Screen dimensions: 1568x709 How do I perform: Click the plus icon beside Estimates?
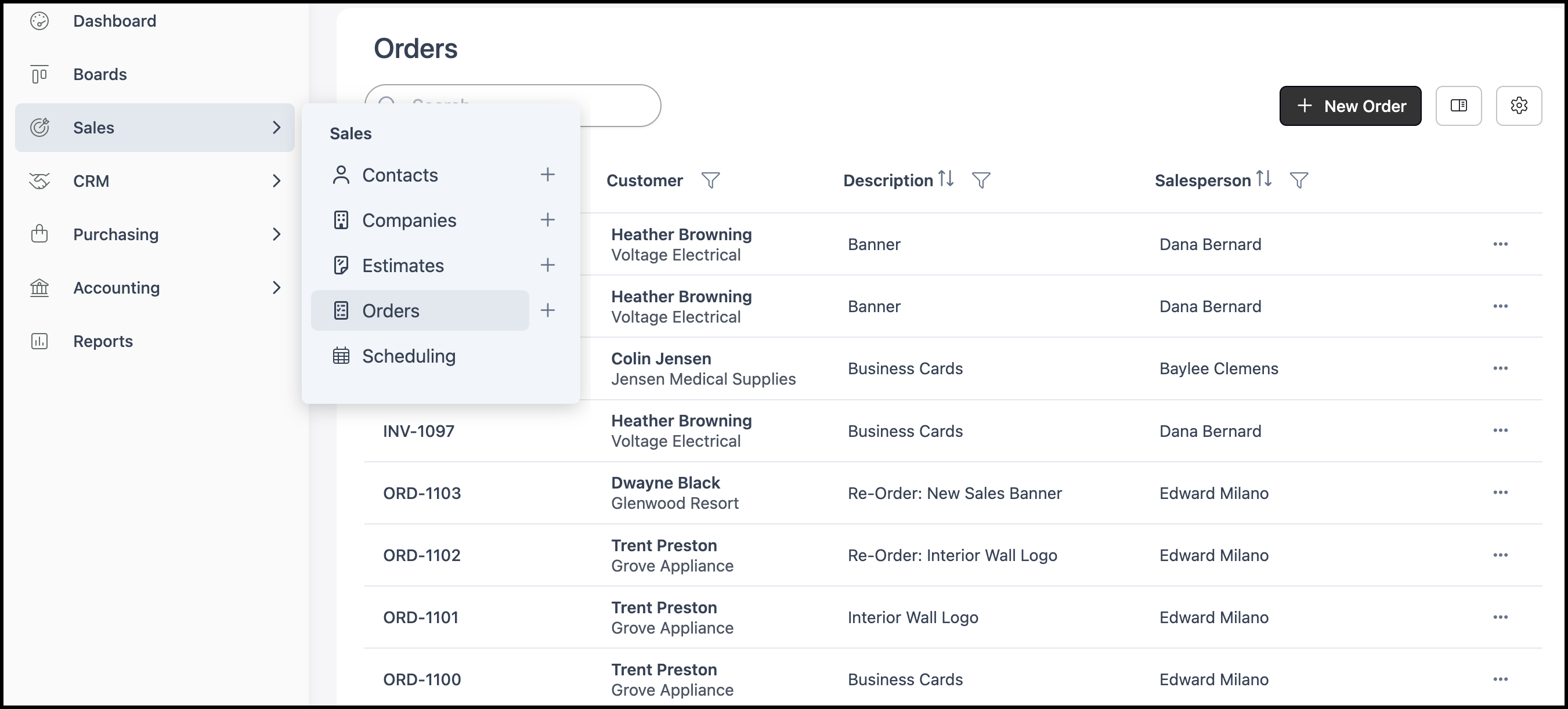(x=547, y=265)
